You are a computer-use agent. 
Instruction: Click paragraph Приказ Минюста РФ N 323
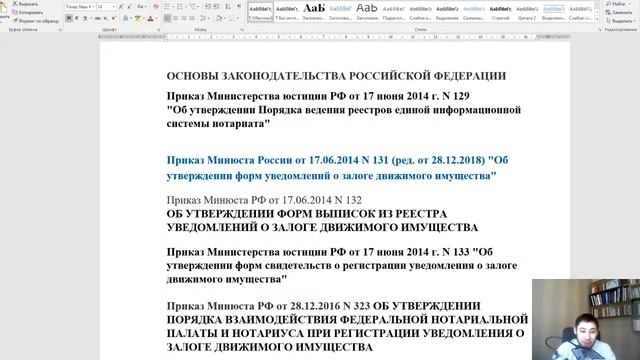tap(347, 327)
